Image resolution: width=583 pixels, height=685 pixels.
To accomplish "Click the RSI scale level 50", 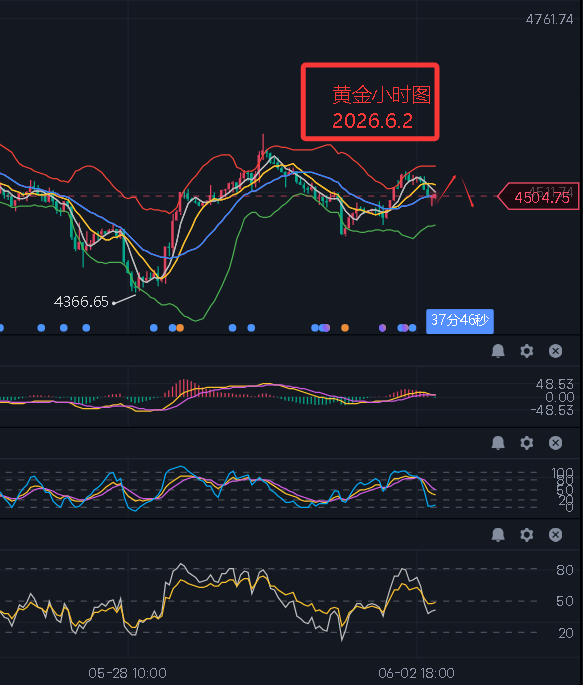I will (x=565, y=601).
